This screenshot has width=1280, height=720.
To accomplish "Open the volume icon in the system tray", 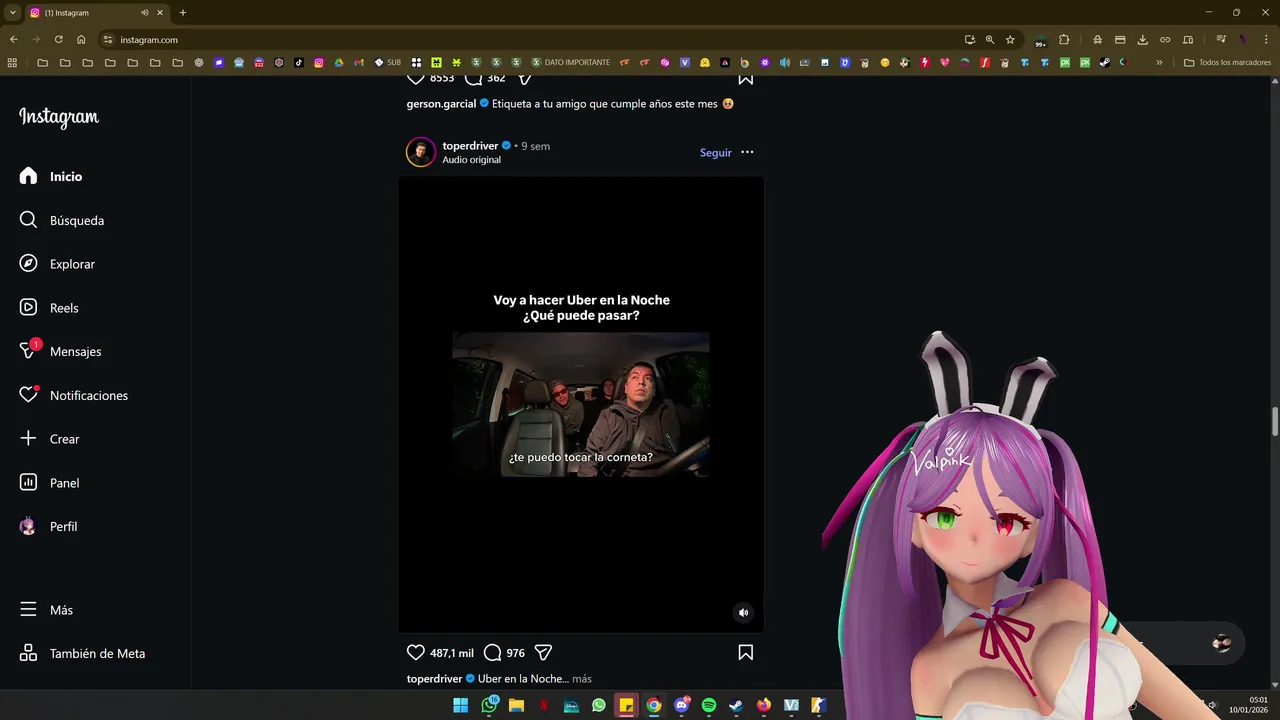I will coord(1211,705).
